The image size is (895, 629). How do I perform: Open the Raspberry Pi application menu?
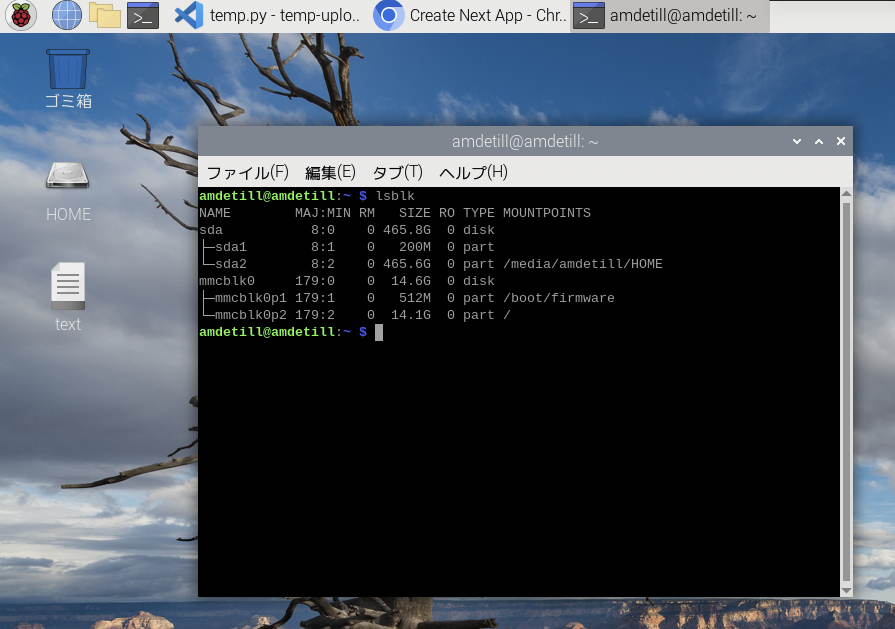point(21,15)
